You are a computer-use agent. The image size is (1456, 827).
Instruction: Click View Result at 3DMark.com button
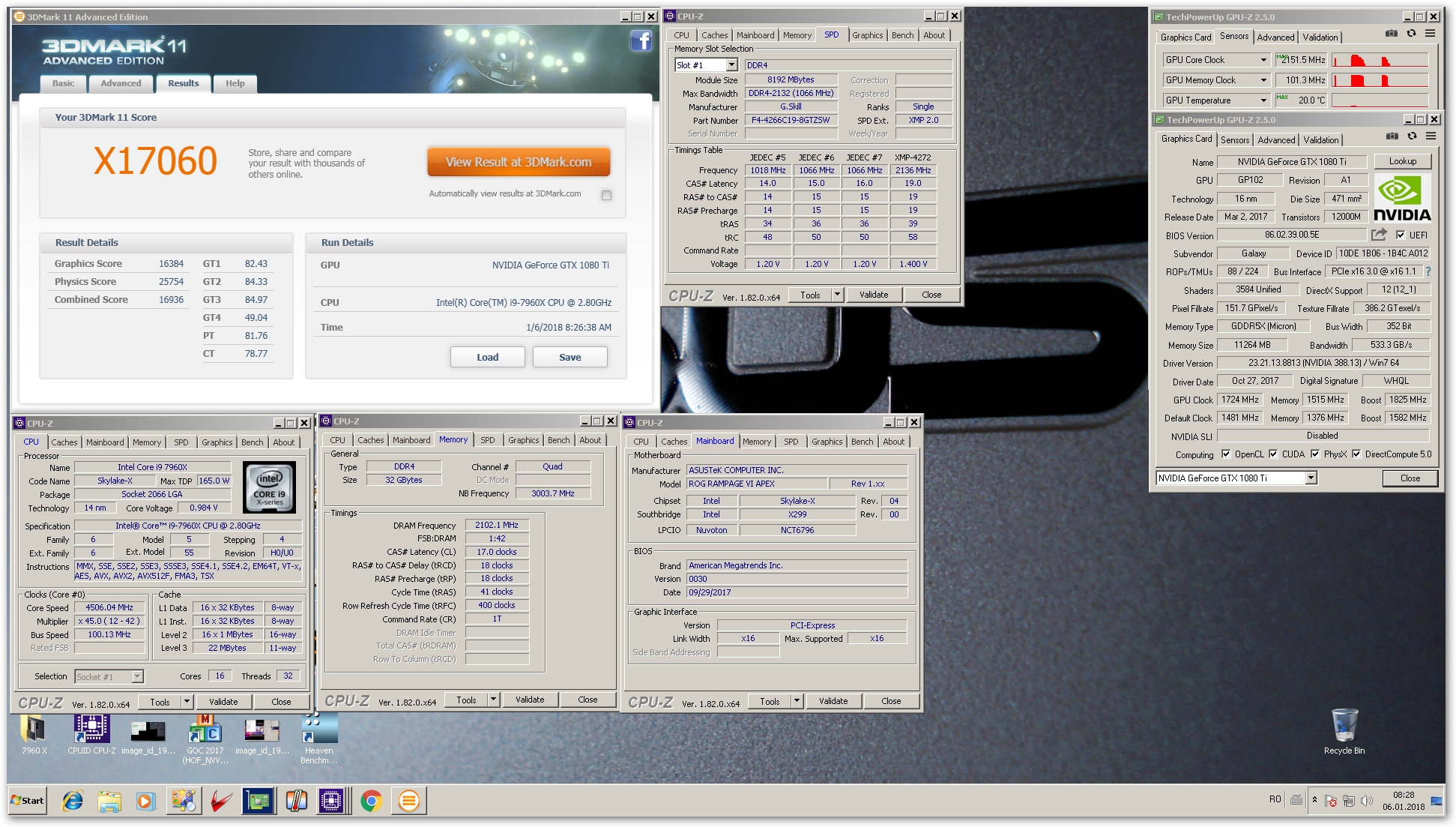[519, 162]
